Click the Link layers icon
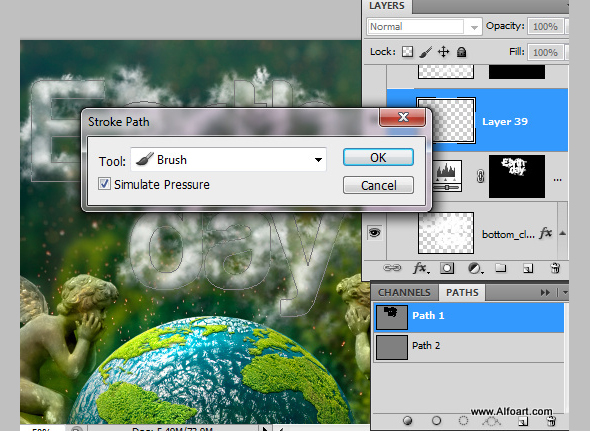 click(392, 268)
